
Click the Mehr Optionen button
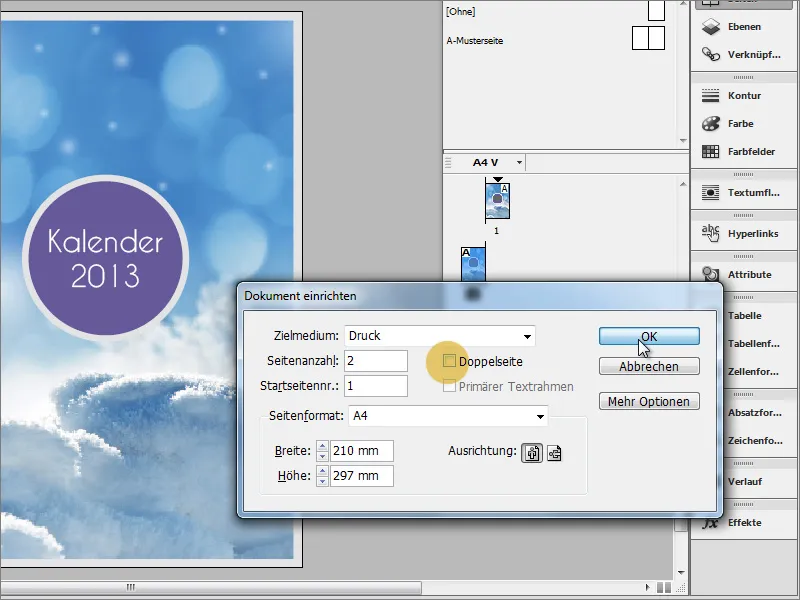click(649, 402)
